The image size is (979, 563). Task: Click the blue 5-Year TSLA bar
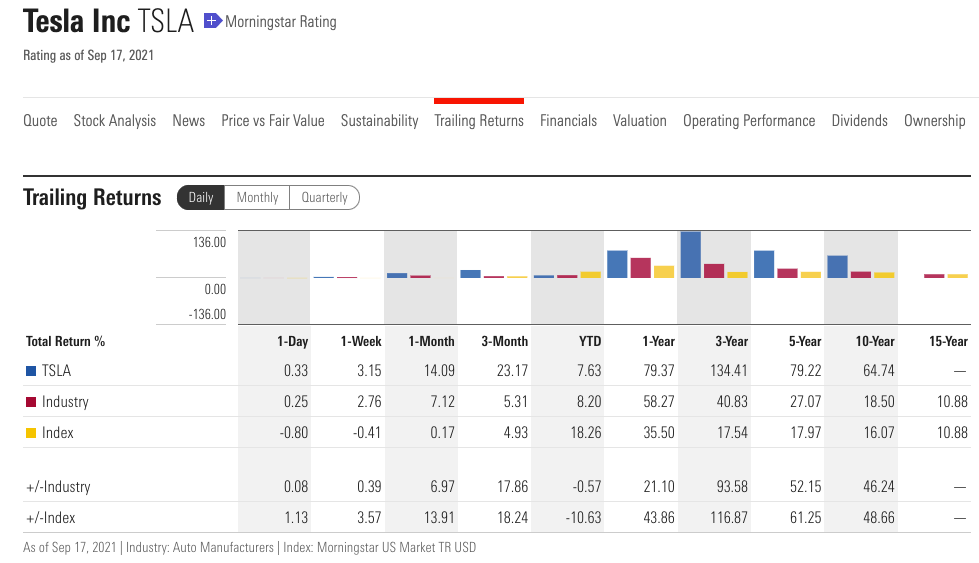click(x=764, y=264)
